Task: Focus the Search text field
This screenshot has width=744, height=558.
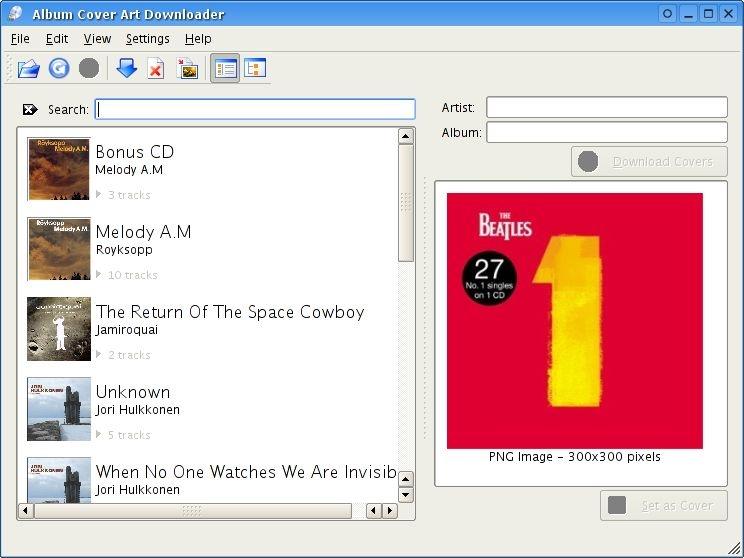Action: [x=255, y=109]
